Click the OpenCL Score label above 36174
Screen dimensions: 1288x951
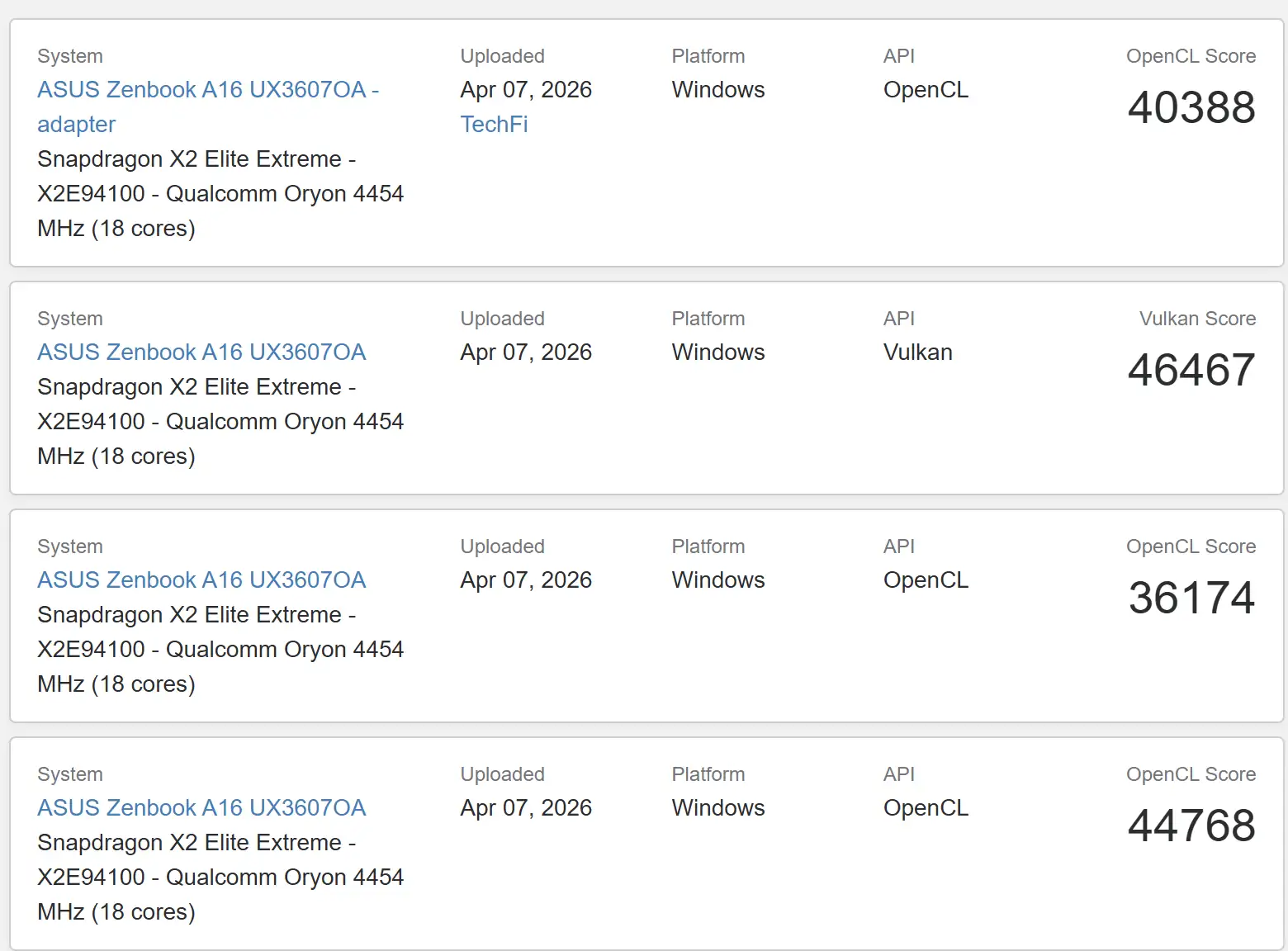(x=1191, y=546)
